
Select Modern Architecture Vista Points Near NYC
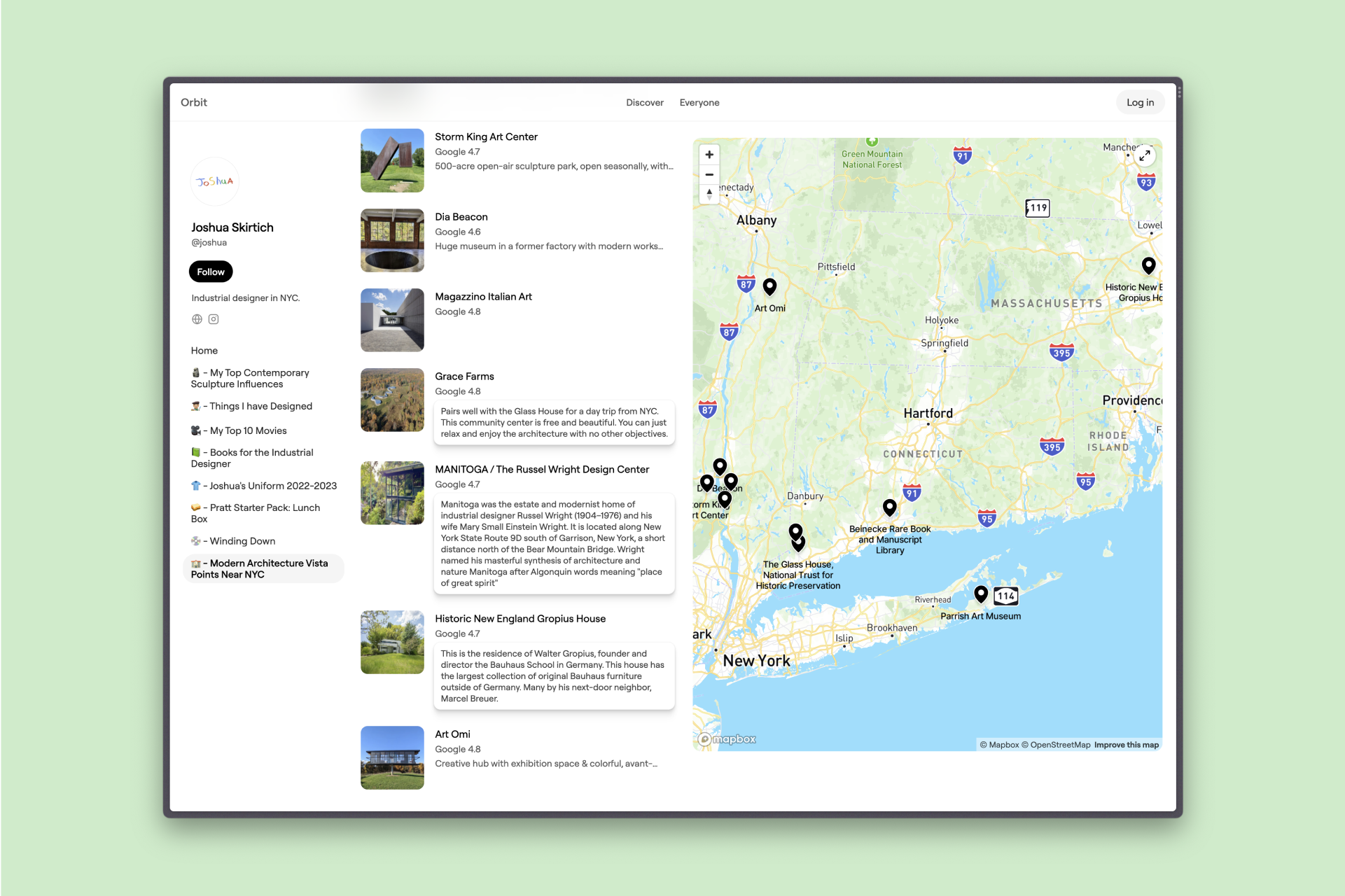[263, 568]
